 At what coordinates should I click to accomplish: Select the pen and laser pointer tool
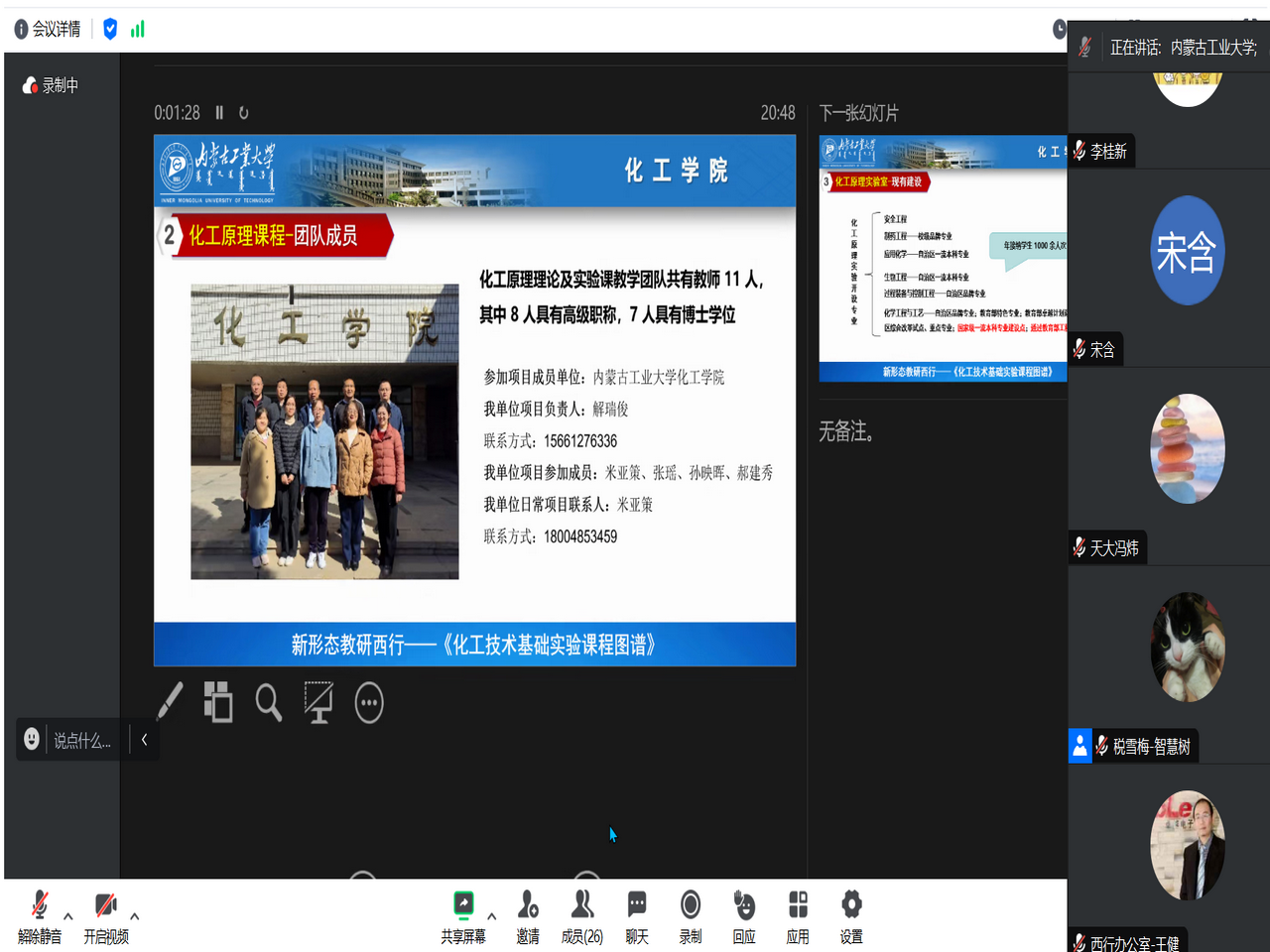[170, 702]
